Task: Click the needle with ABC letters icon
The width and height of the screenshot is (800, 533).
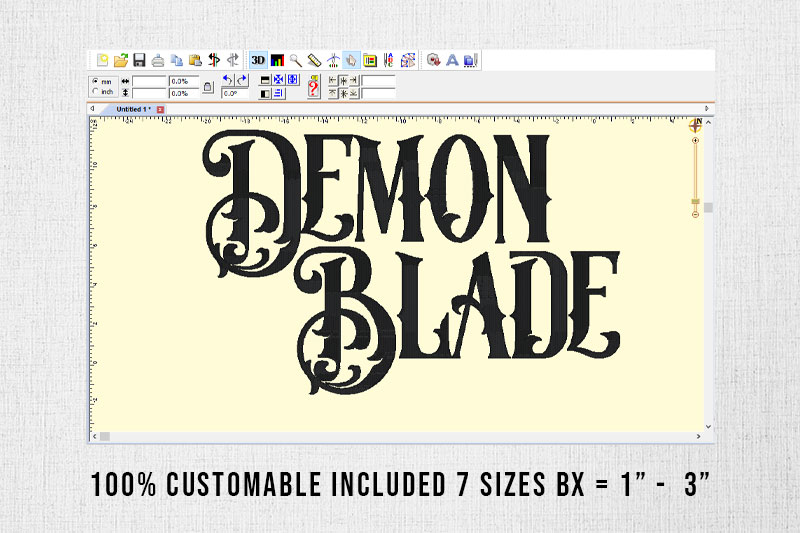Action: (x=388, y=60)
